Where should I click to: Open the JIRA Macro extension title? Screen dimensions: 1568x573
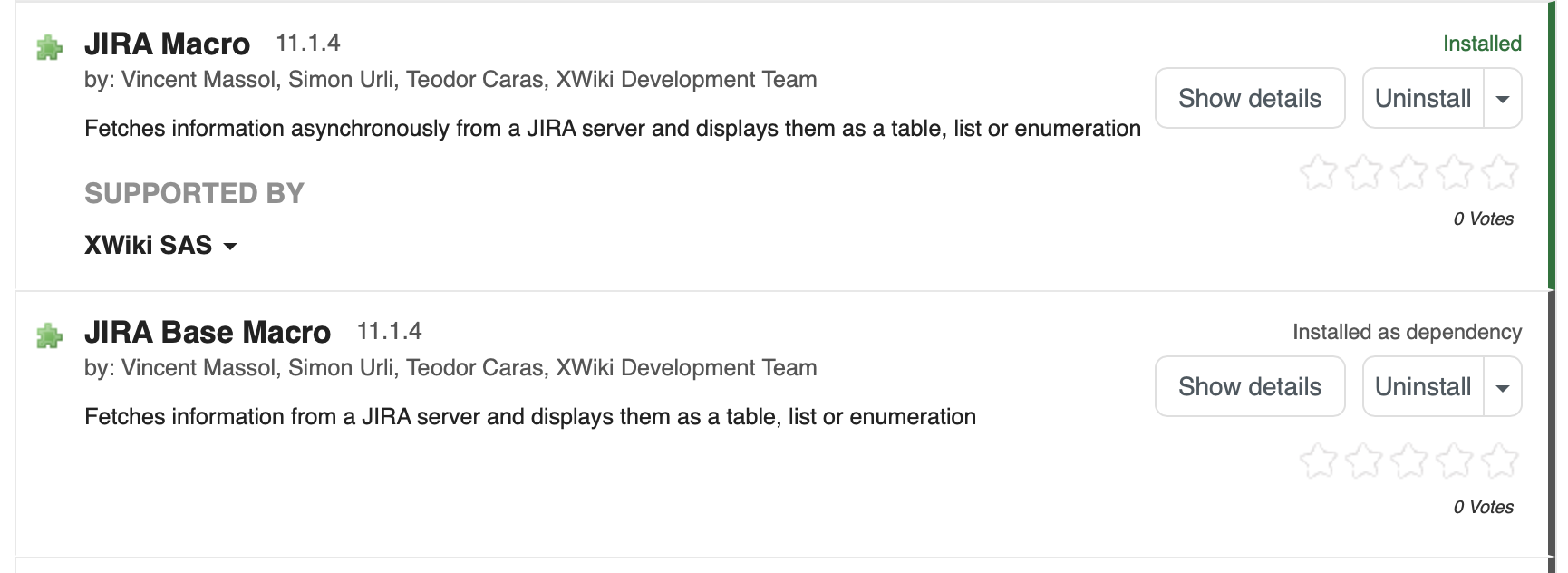167,44
